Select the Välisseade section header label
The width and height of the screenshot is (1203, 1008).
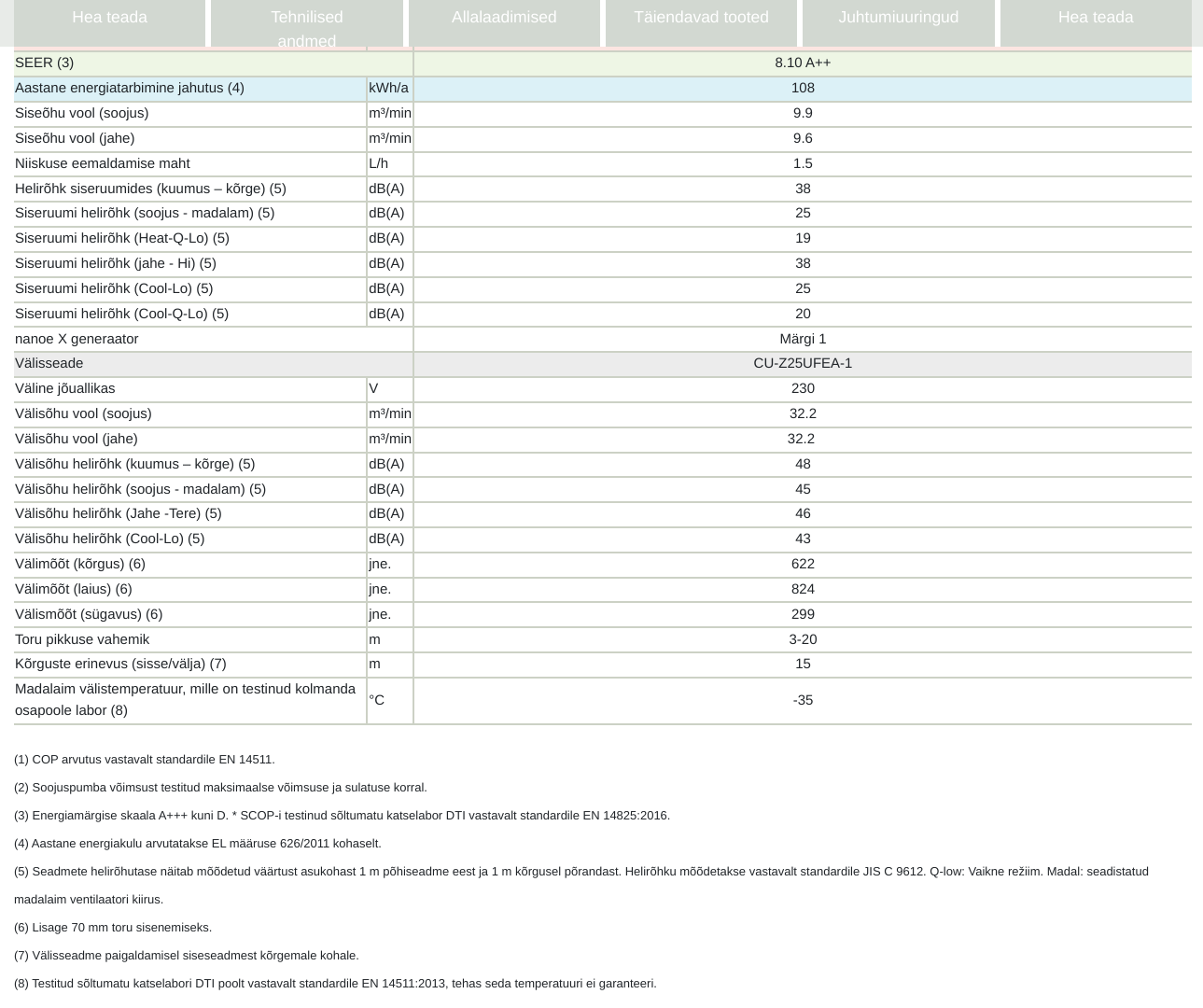coord(49,363)
